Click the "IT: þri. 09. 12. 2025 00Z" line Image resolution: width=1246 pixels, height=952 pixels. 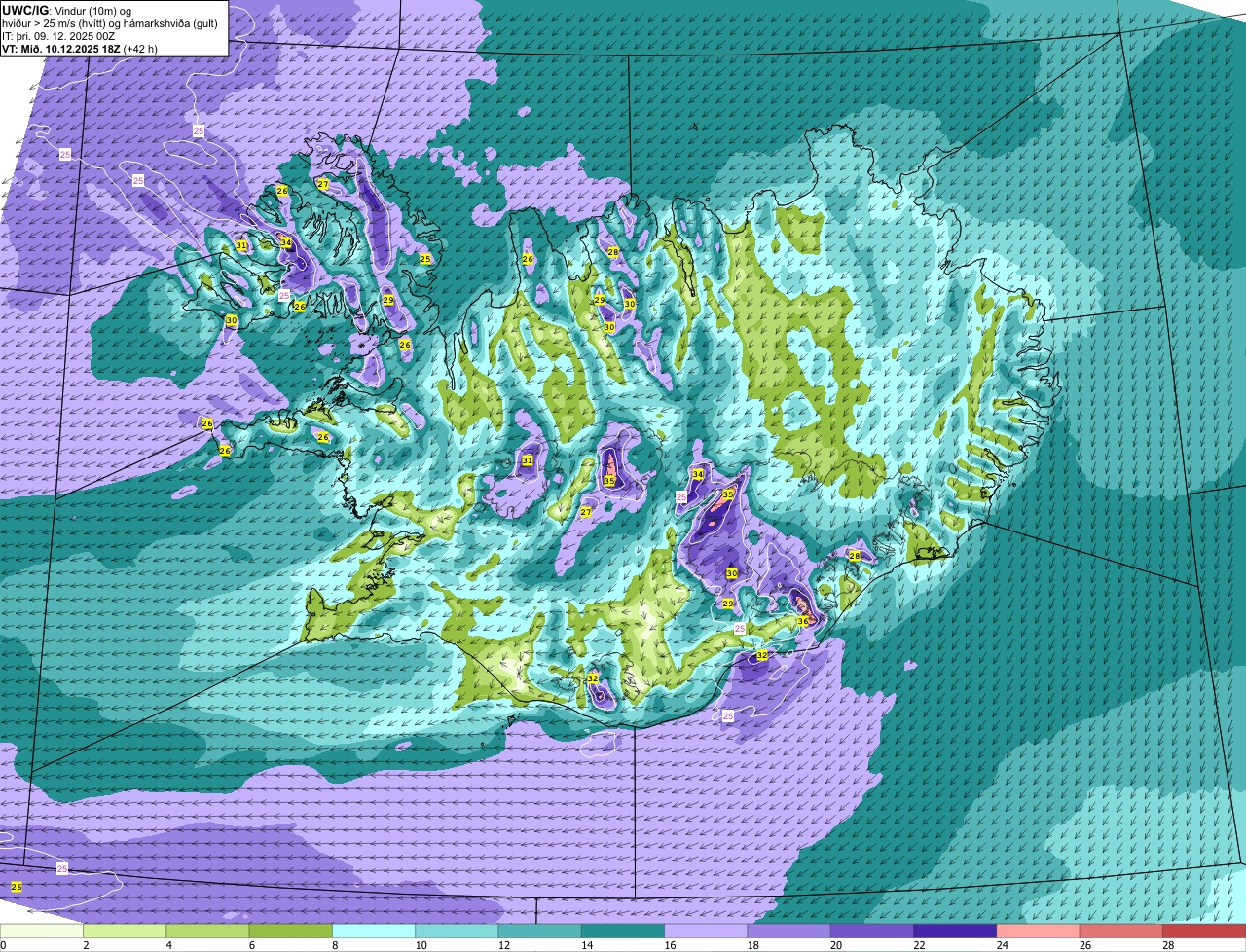point(58,35)
